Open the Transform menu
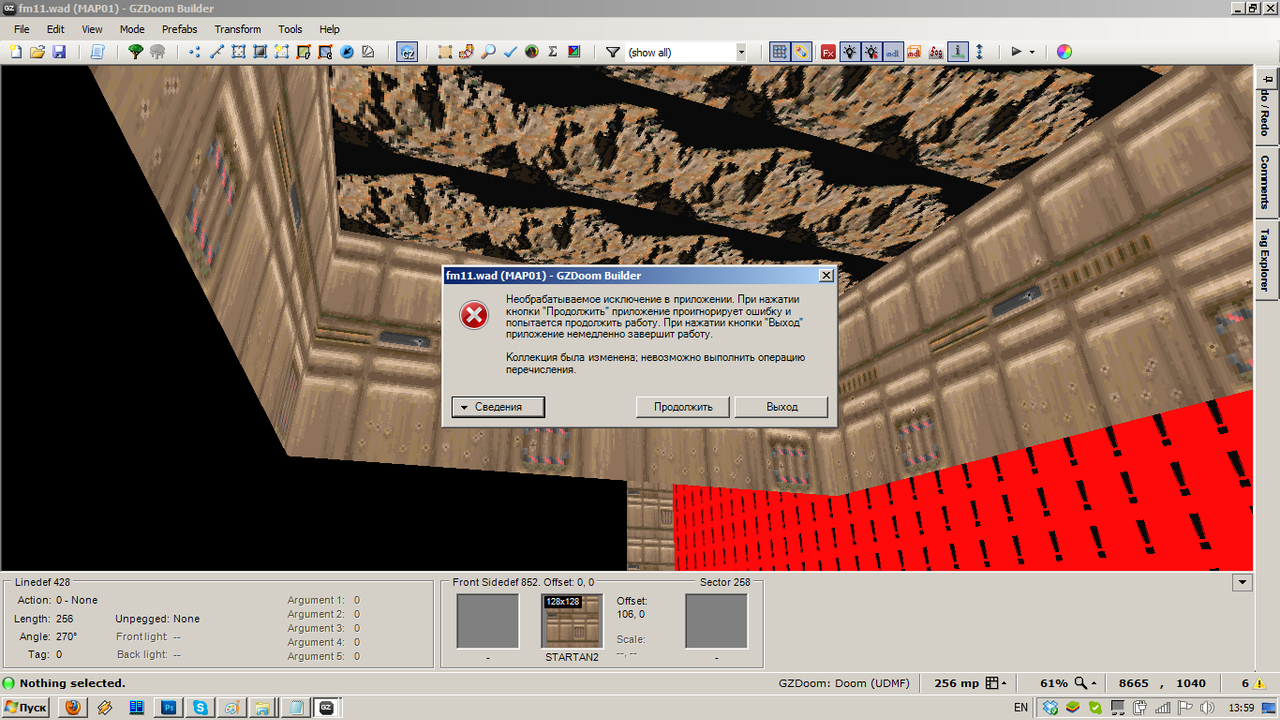 (x=238, y=29)
